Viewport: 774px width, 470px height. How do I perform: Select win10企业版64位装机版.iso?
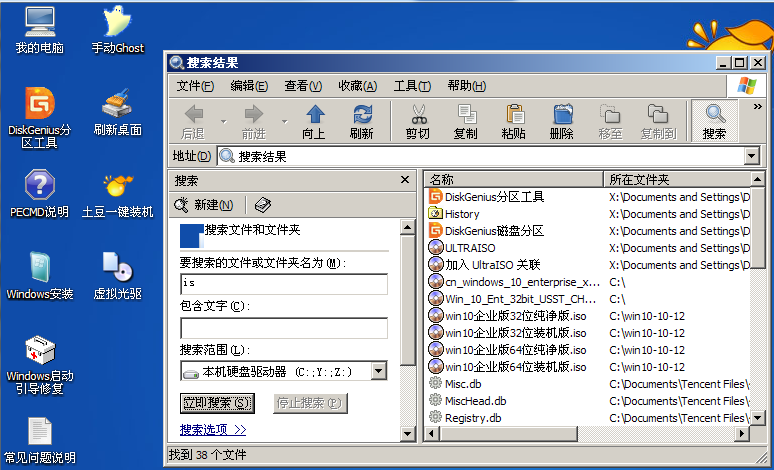(x=507, y=367)
